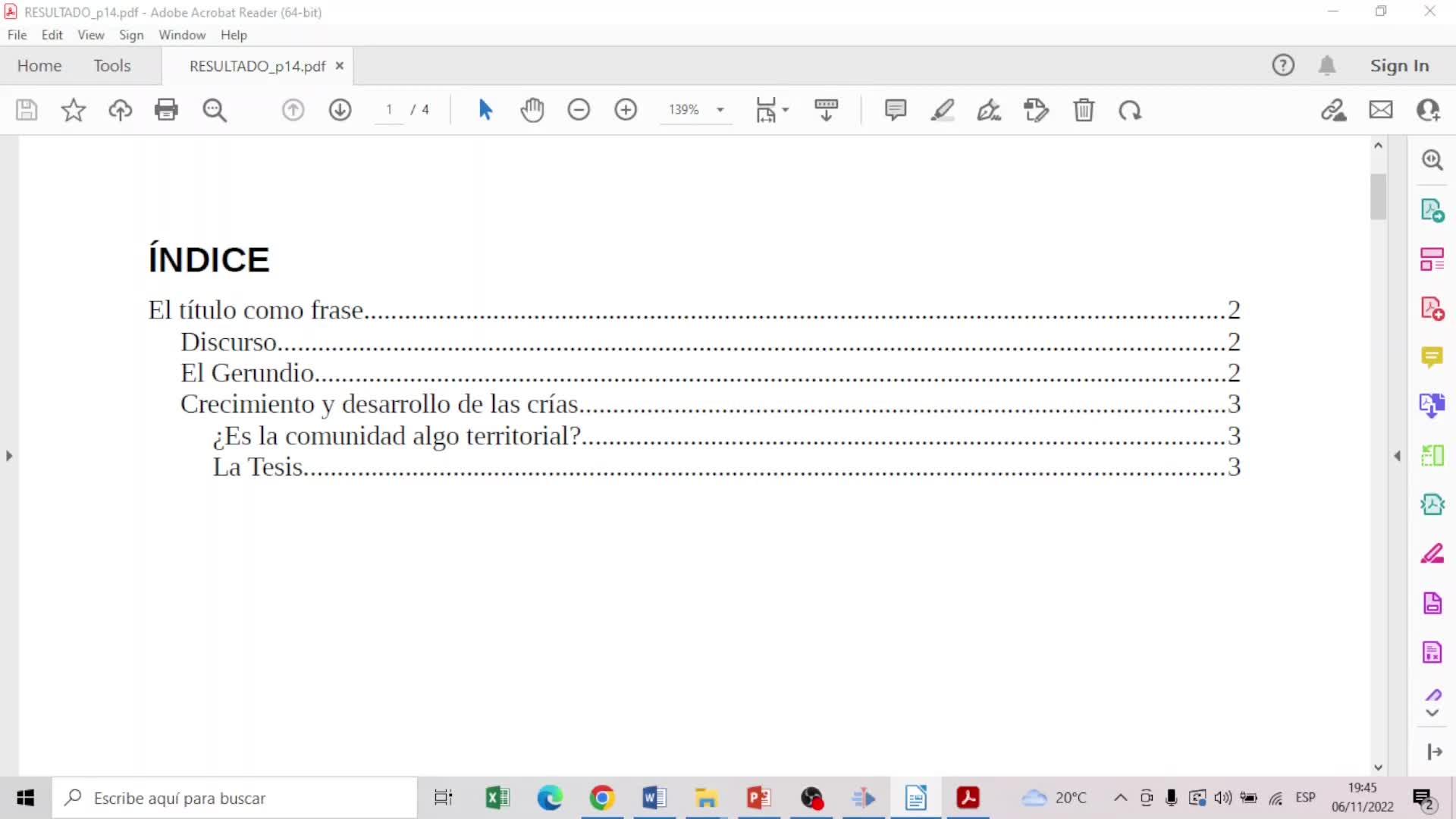Viewport: 1456px width, 819px height.
Task: Select the Highlight text tool
Action: [x=943, y=110]
